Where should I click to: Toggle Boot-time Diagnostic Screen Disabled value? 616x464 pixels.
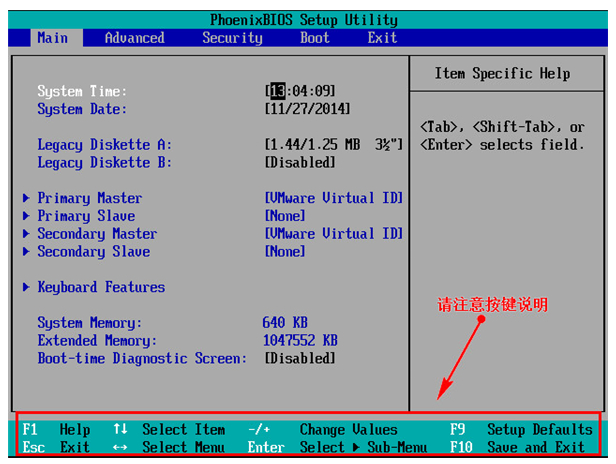click(300, 358)
